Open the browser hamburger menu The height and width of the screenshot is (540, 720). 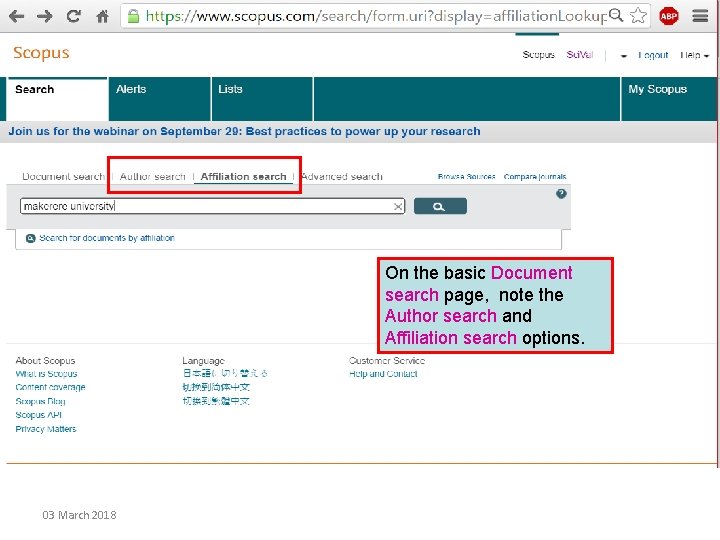700,17
